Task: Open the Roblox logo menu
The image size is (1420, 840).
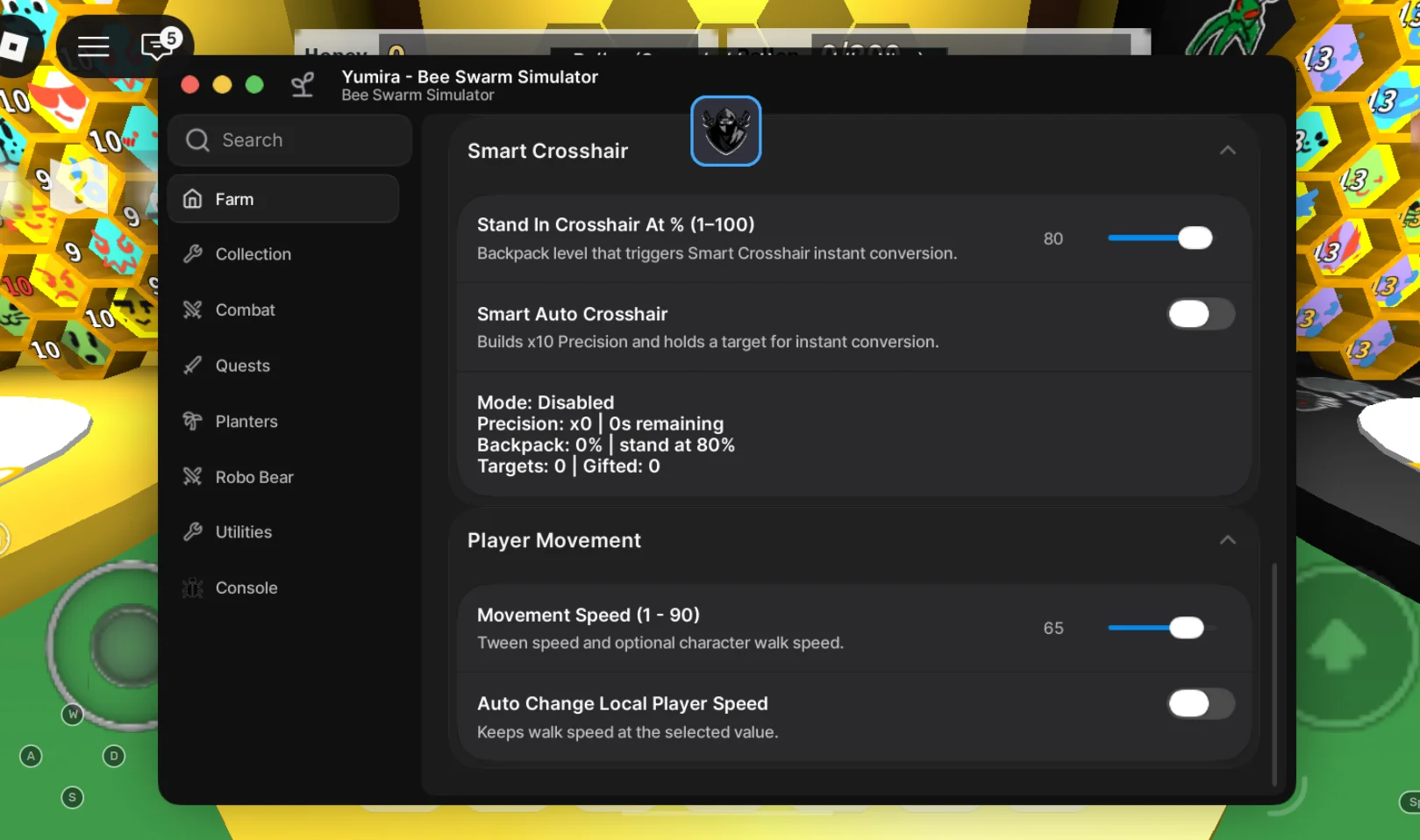Action: [x=13, y=46]
